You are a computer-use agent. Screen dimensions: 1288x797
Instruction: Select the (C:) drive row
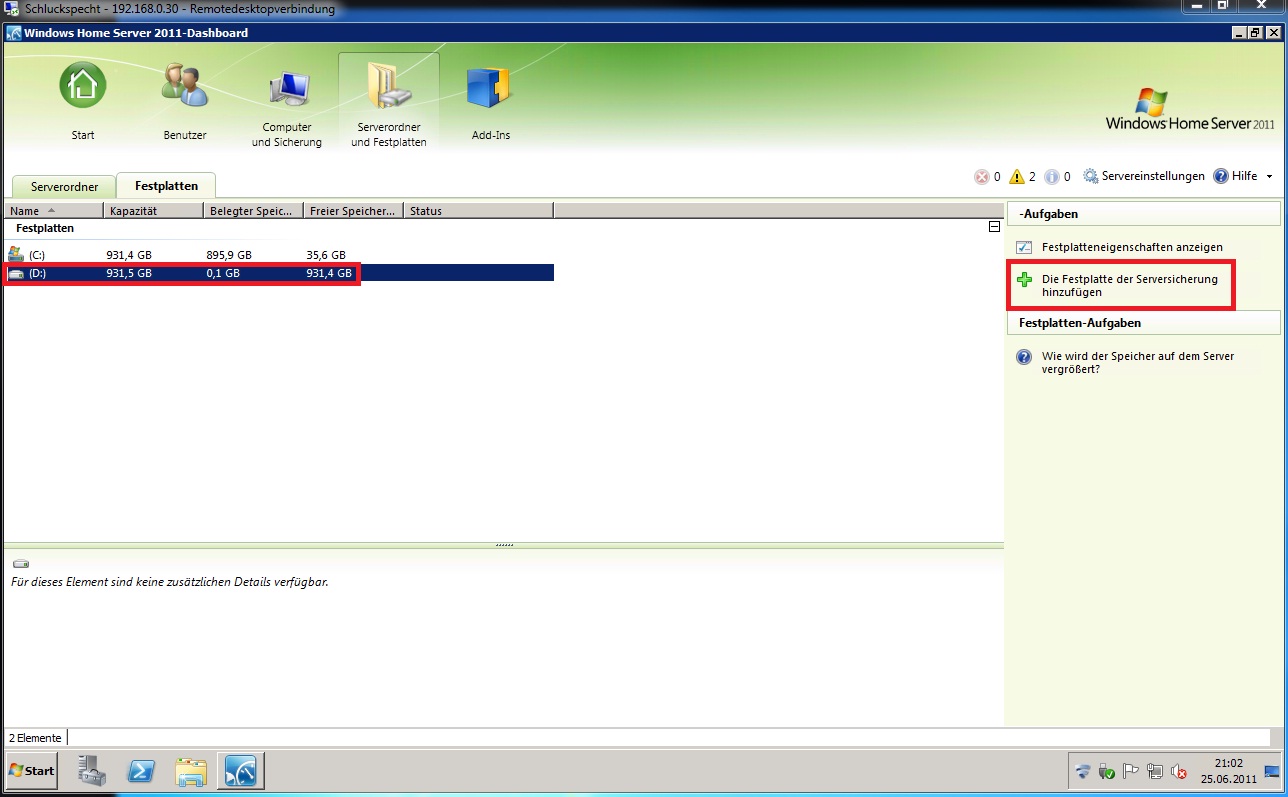point(279,255)
